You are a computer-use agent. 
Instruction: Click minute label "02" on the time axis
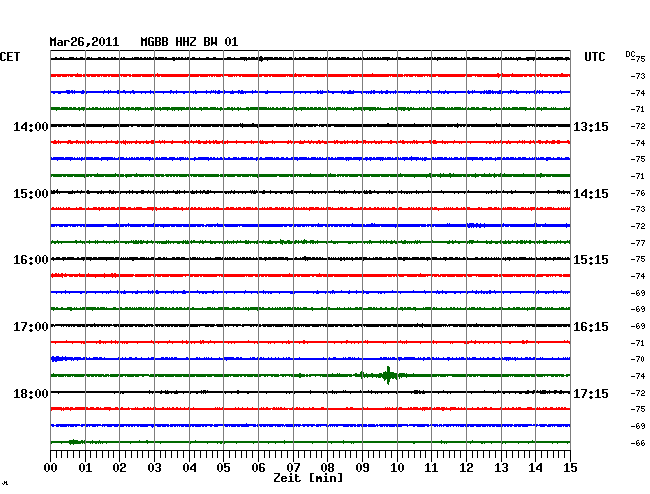(x=119, y=468)
